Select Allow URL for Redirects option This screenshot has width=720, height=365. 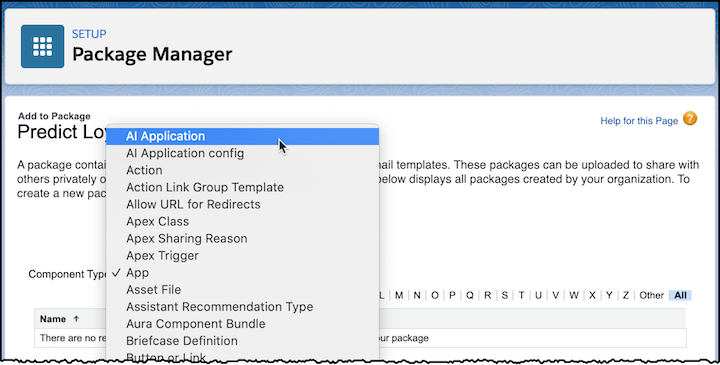(x=242, y=204)
